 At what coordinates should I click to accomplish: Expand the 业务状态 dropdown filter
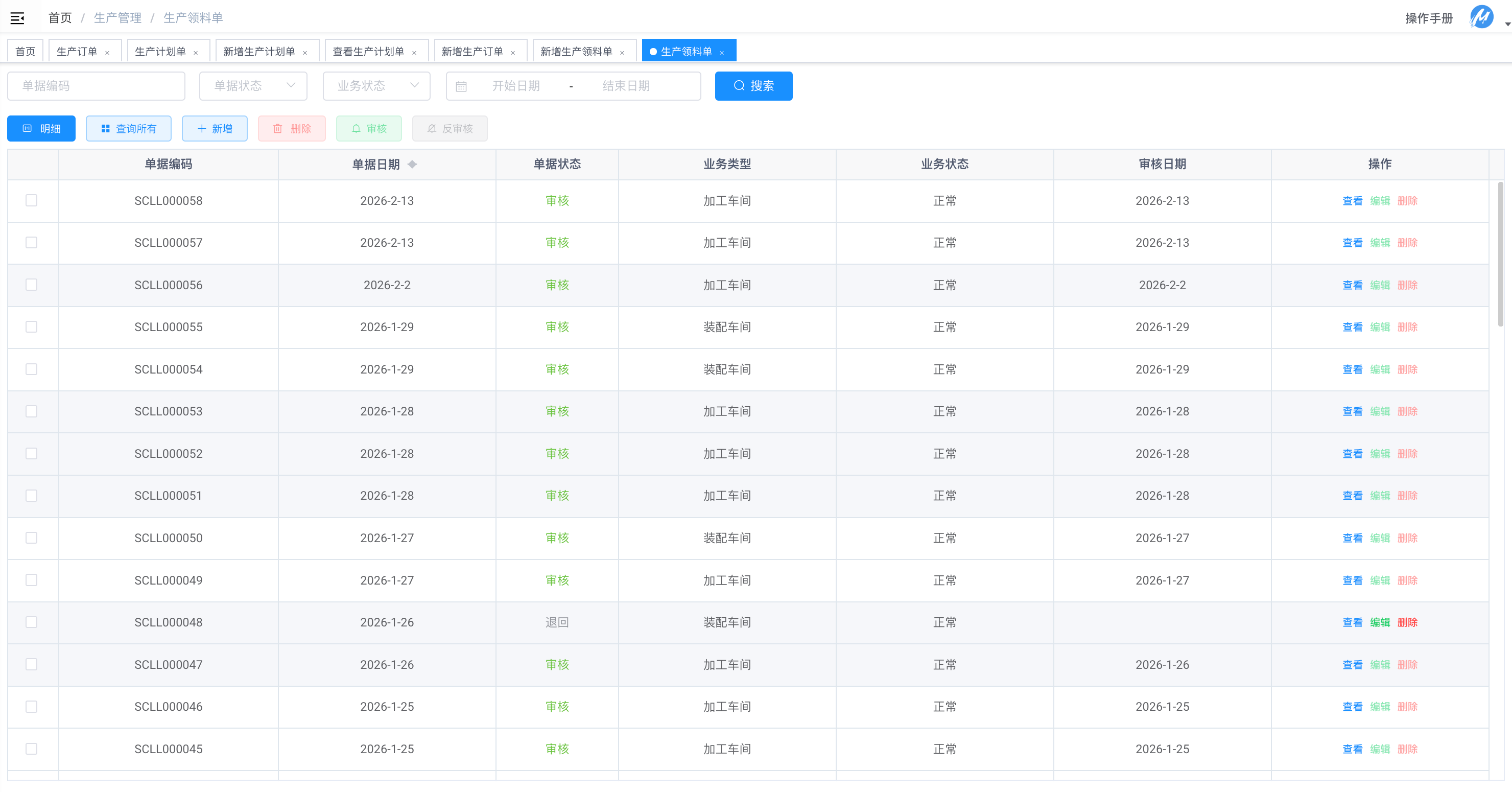pos(376,86)
